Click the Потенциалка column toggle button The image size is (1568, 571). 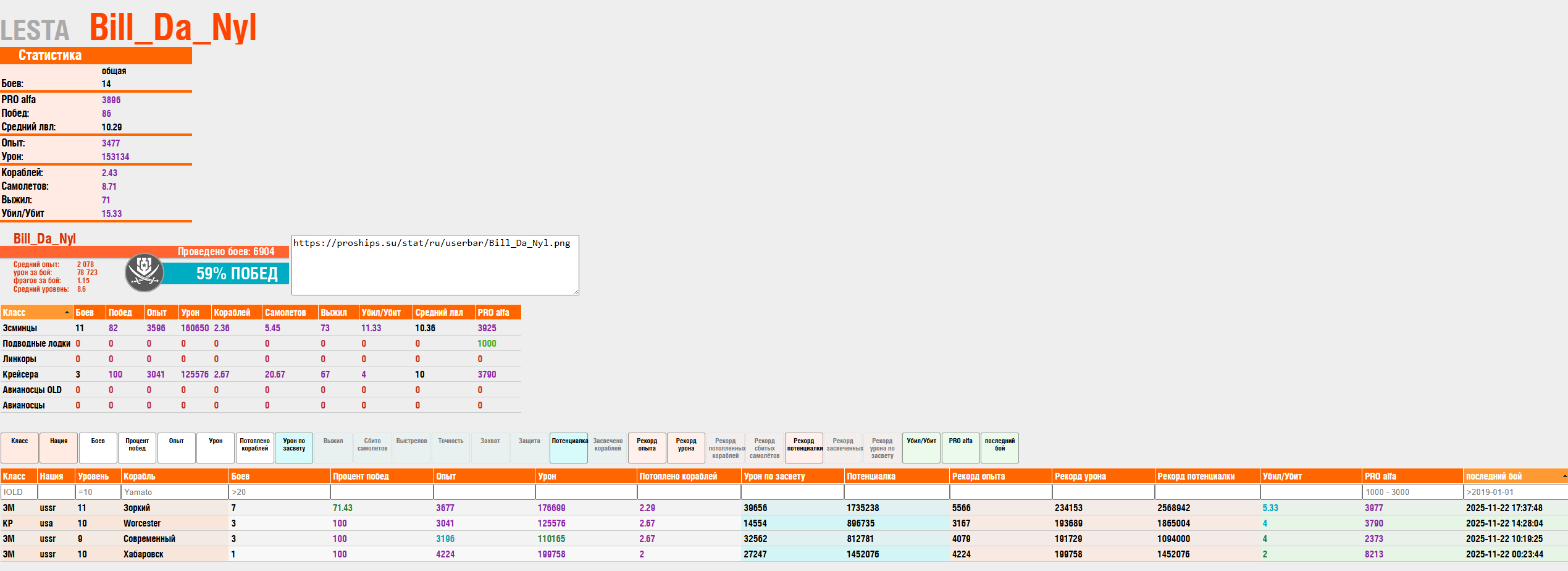pos(568,448)
